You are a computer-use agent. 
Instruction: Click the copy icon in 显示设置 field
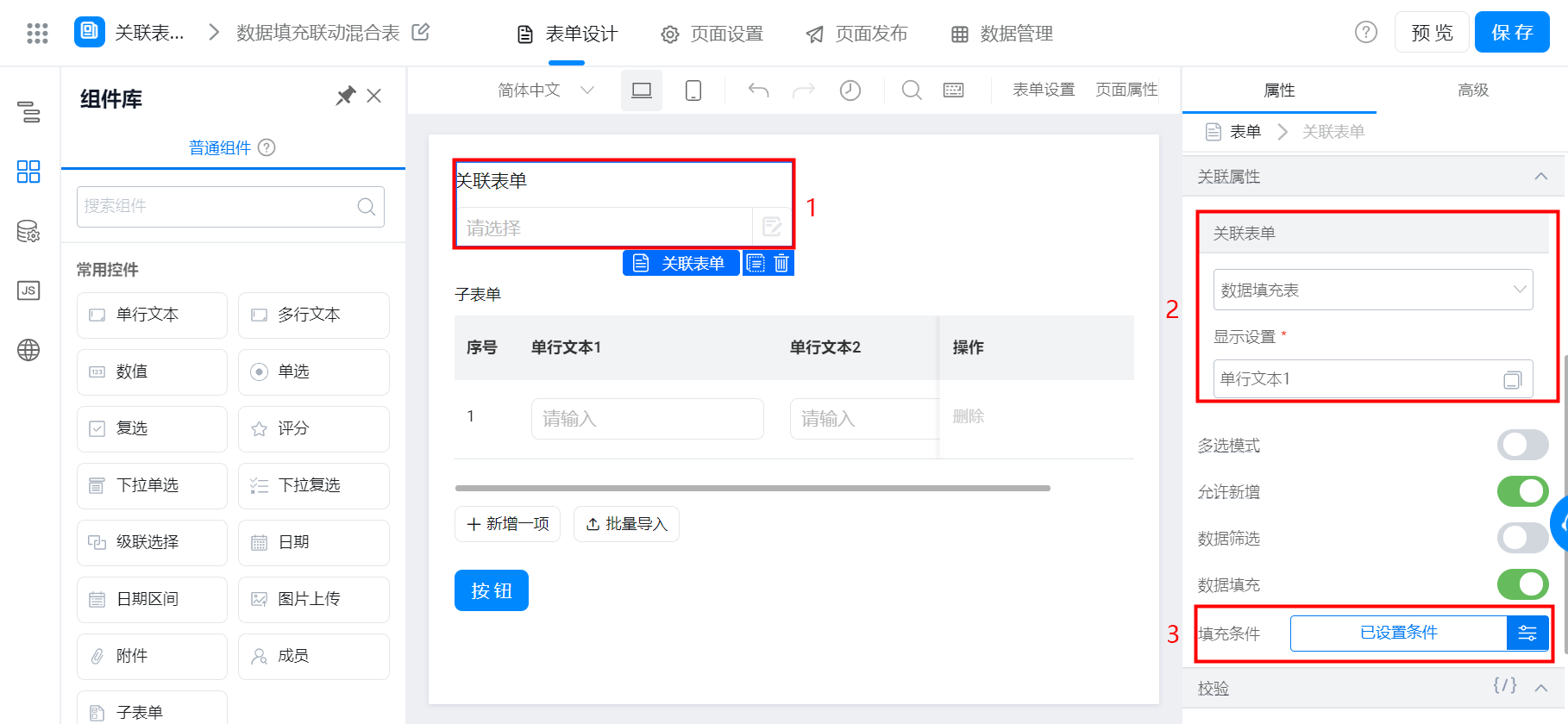[1513, 379]
